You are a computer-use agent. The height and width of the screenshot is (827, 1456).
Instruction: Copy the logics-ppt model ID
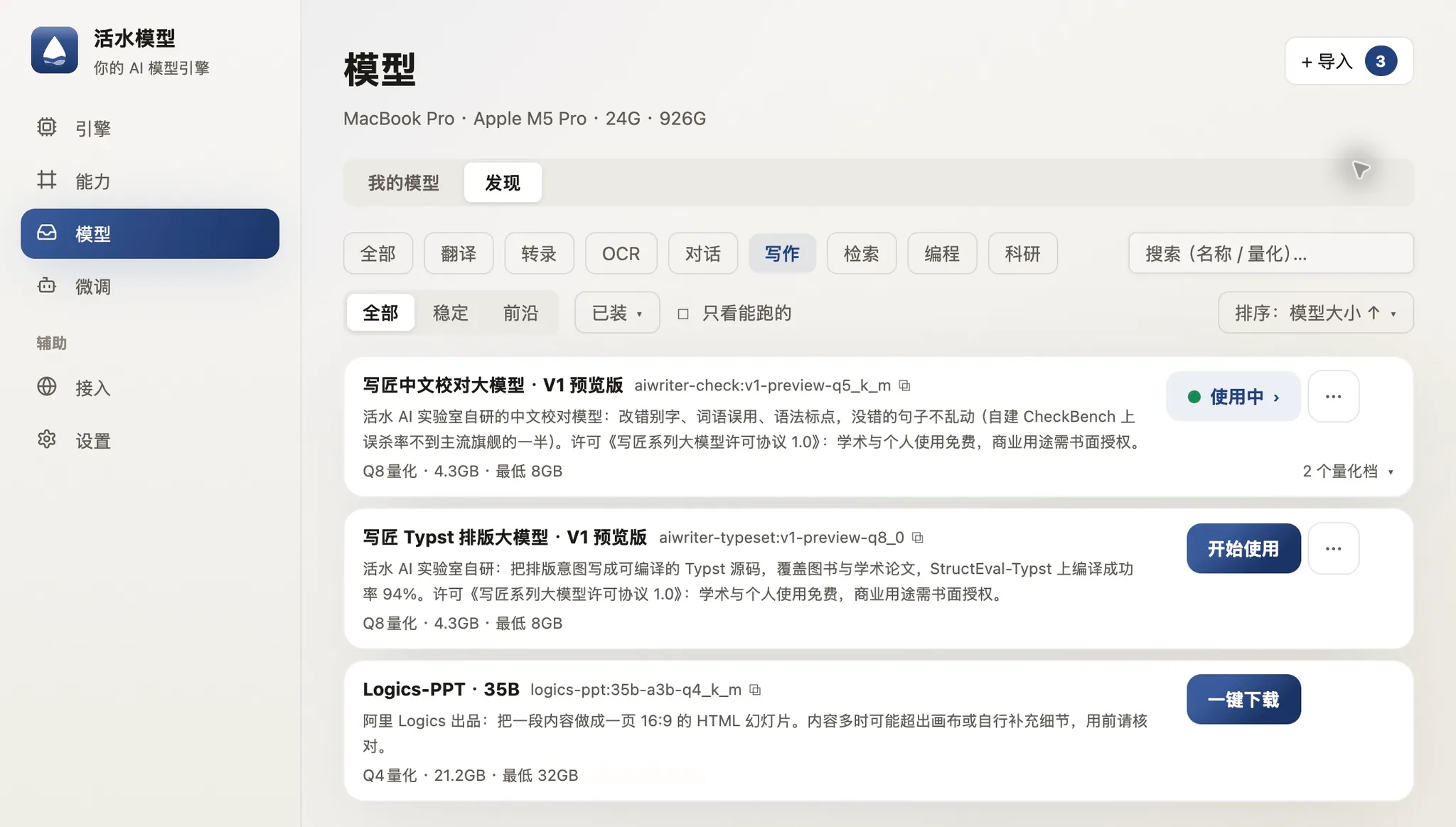click(x=755, y=690)
